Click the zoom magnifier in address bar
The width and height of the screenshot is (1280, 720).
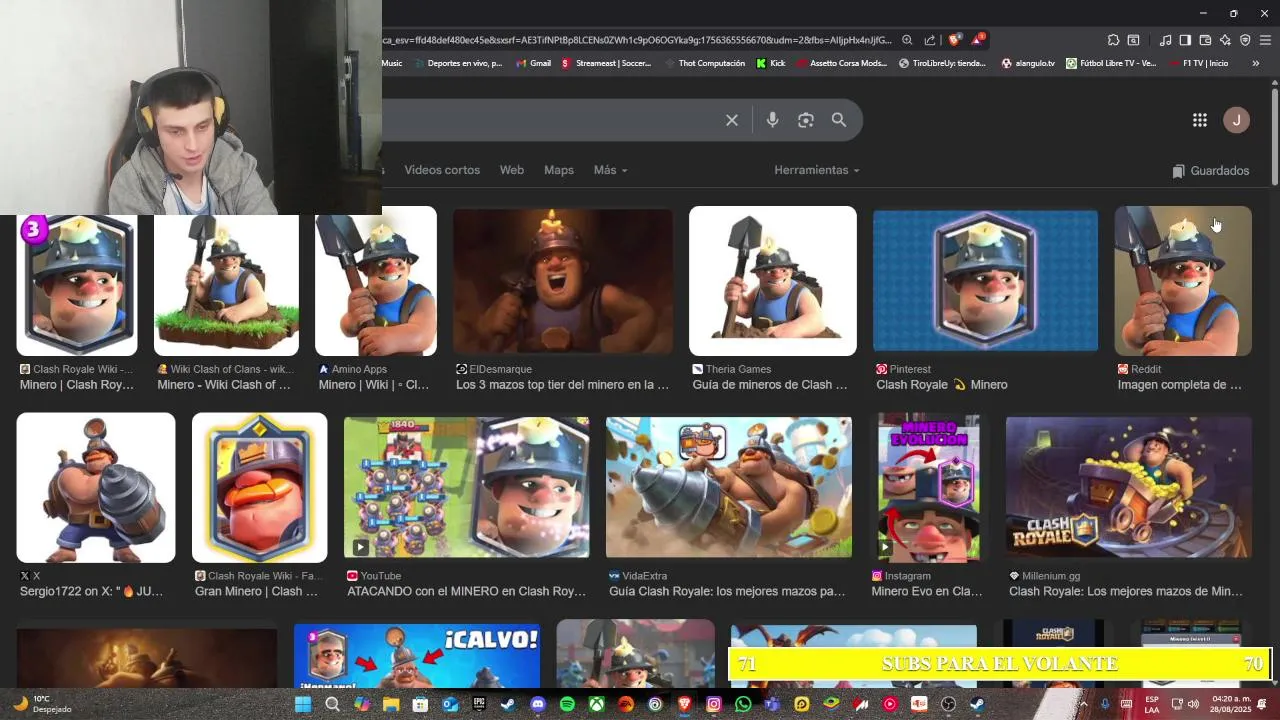click(x=907, y=40)
